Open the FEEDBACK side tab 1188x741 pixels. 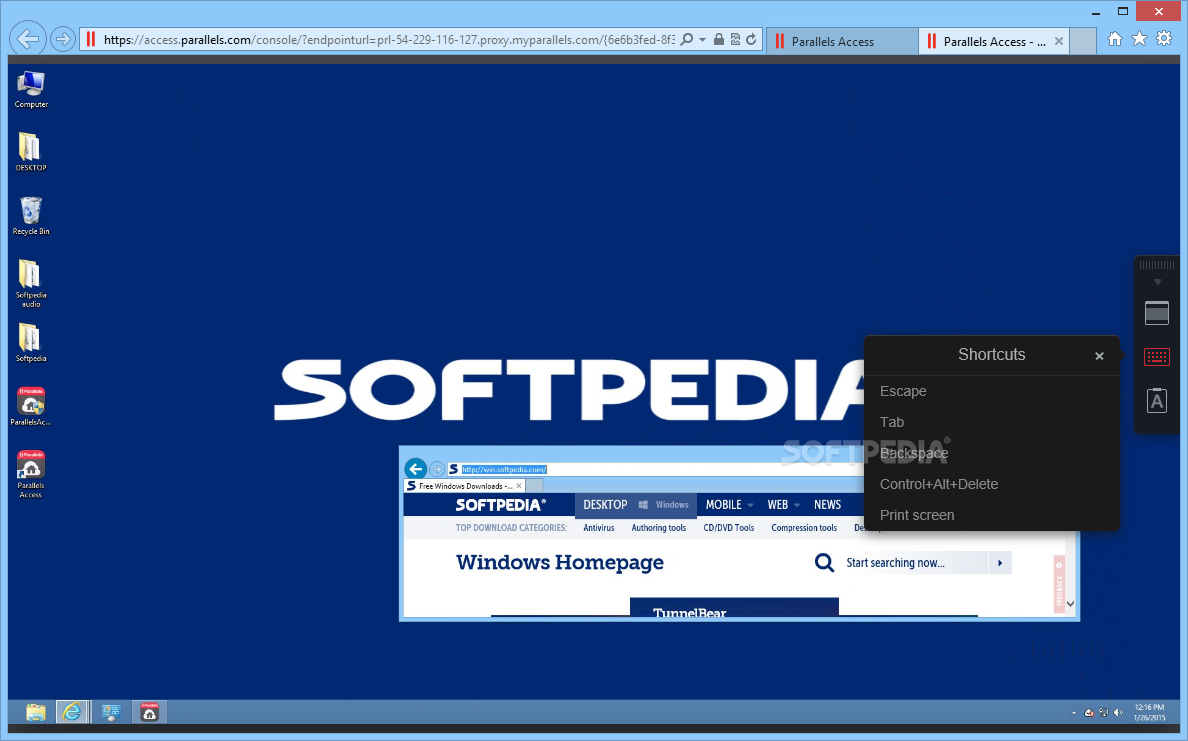tap(1058, 583)
